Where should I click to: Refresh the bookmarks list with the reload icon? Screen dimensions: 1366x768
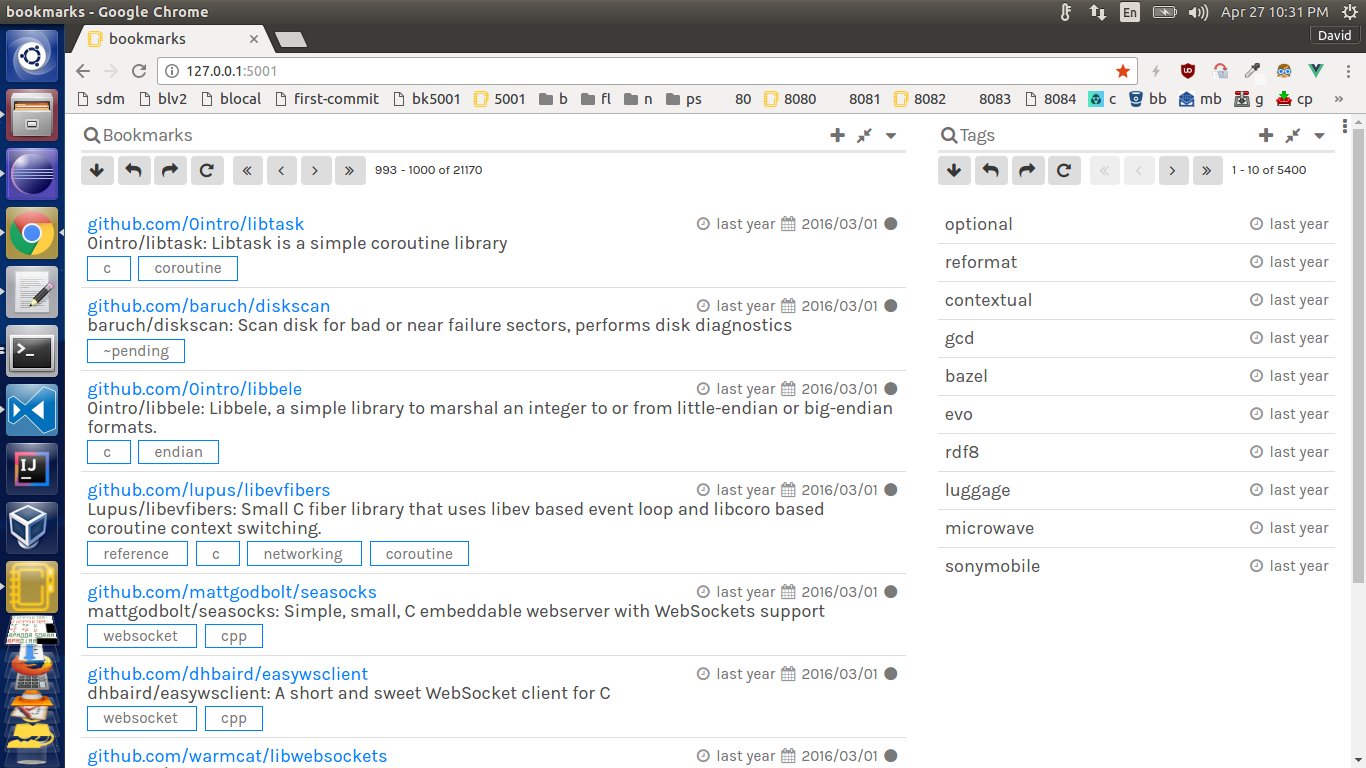[207, 170]
